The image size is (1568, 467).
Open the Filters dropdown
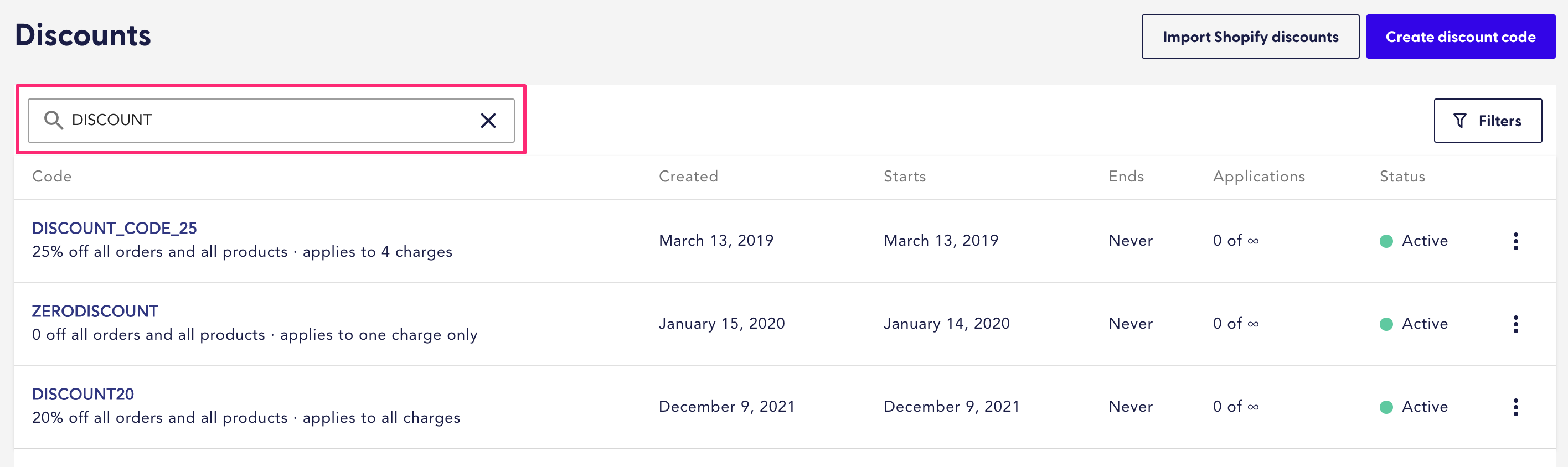(x=1487, y=121)
